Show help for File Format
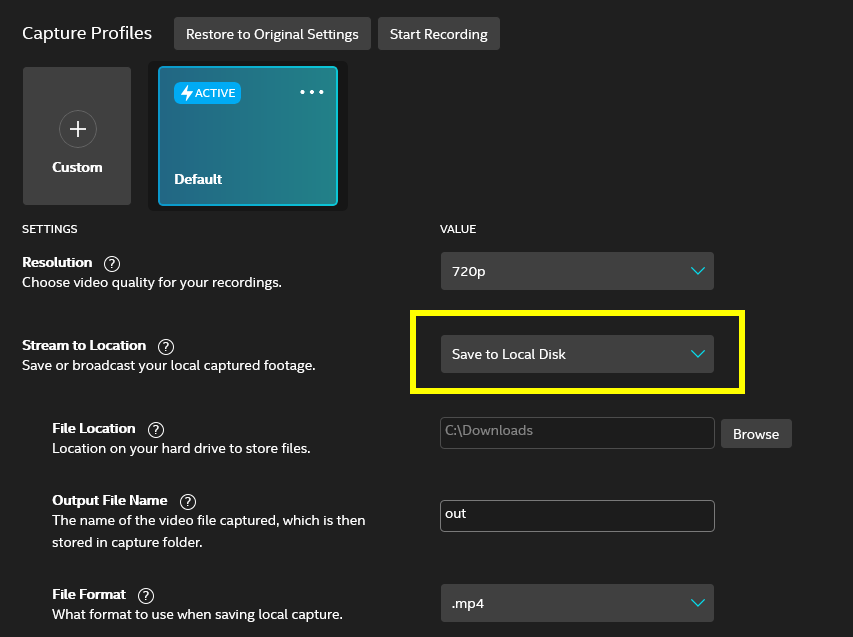This screenshot has width=853, height=637. 146,596
